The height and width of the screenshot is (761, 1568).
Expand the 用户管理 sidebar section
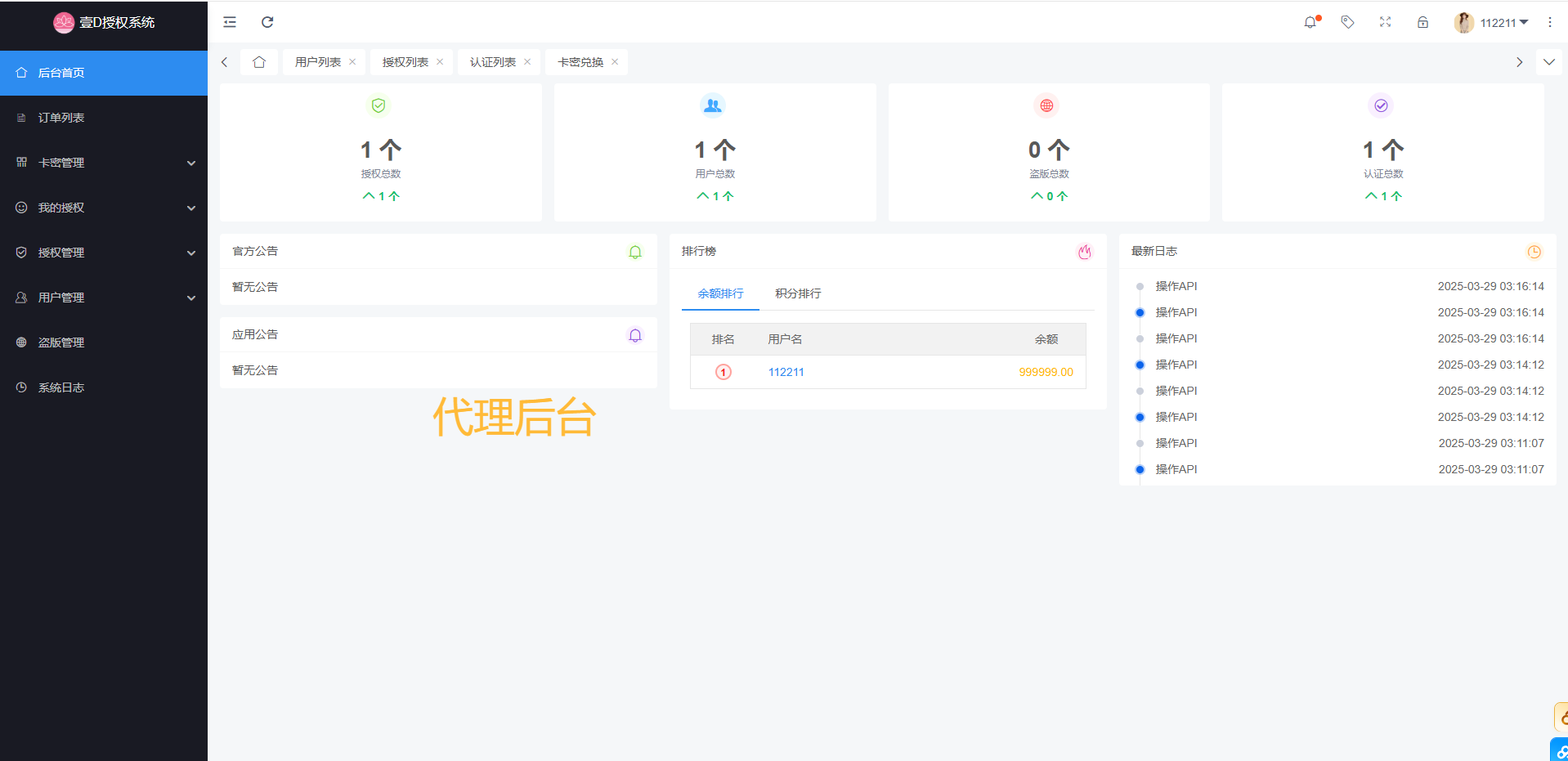point(61,297)
